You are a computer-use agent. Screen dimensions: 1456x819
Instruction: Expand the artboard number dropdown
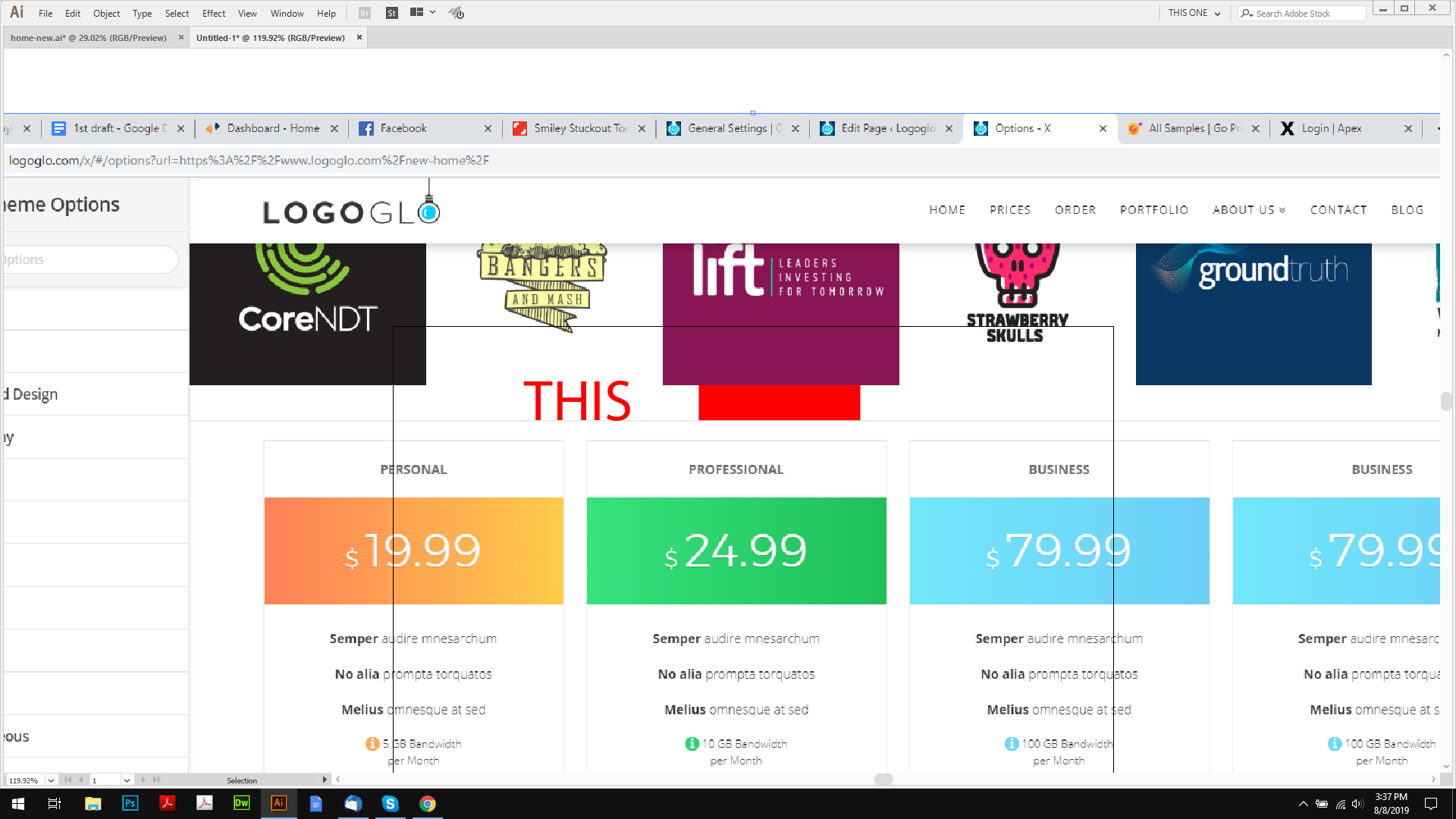click(x=127, y=780)
